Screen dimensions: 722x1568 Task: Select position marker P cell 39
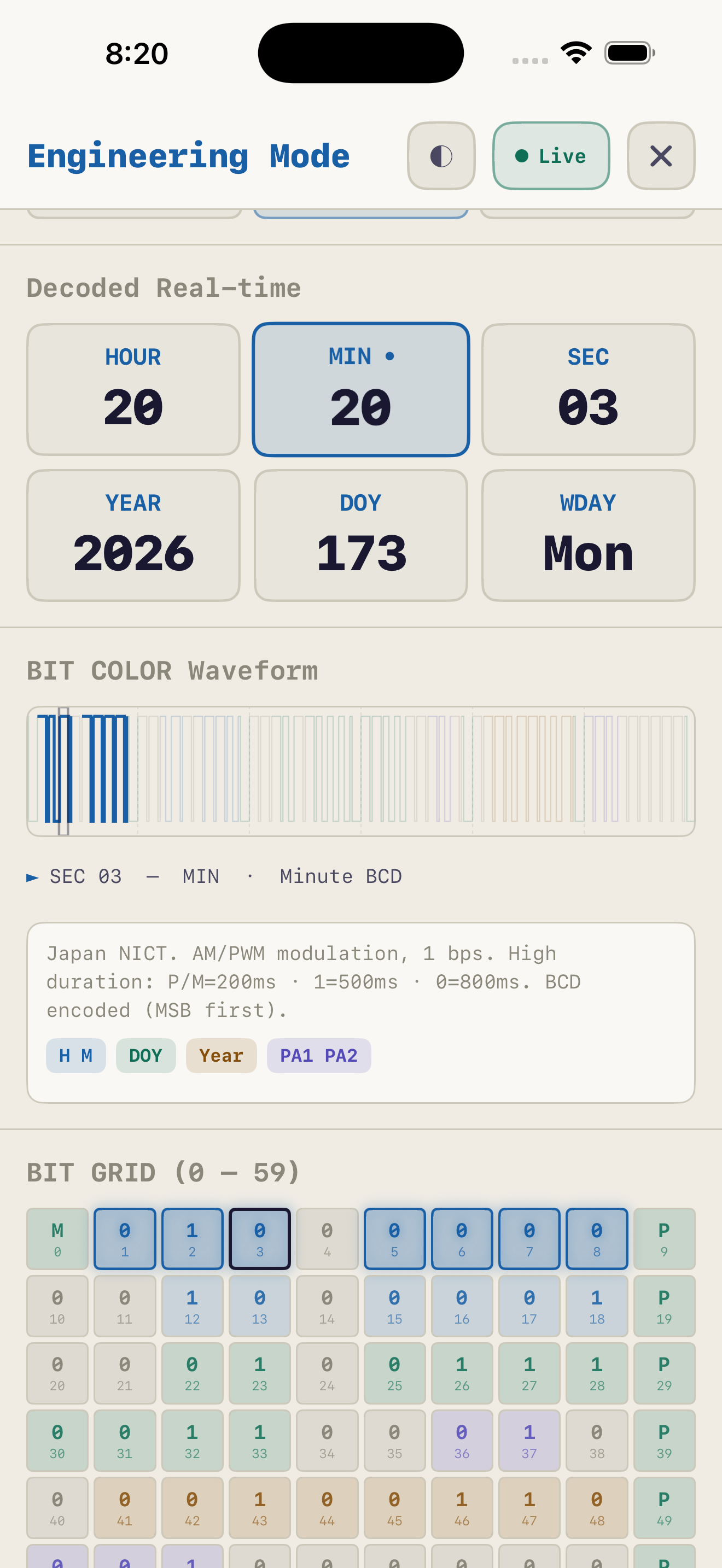pos(664,1441)
